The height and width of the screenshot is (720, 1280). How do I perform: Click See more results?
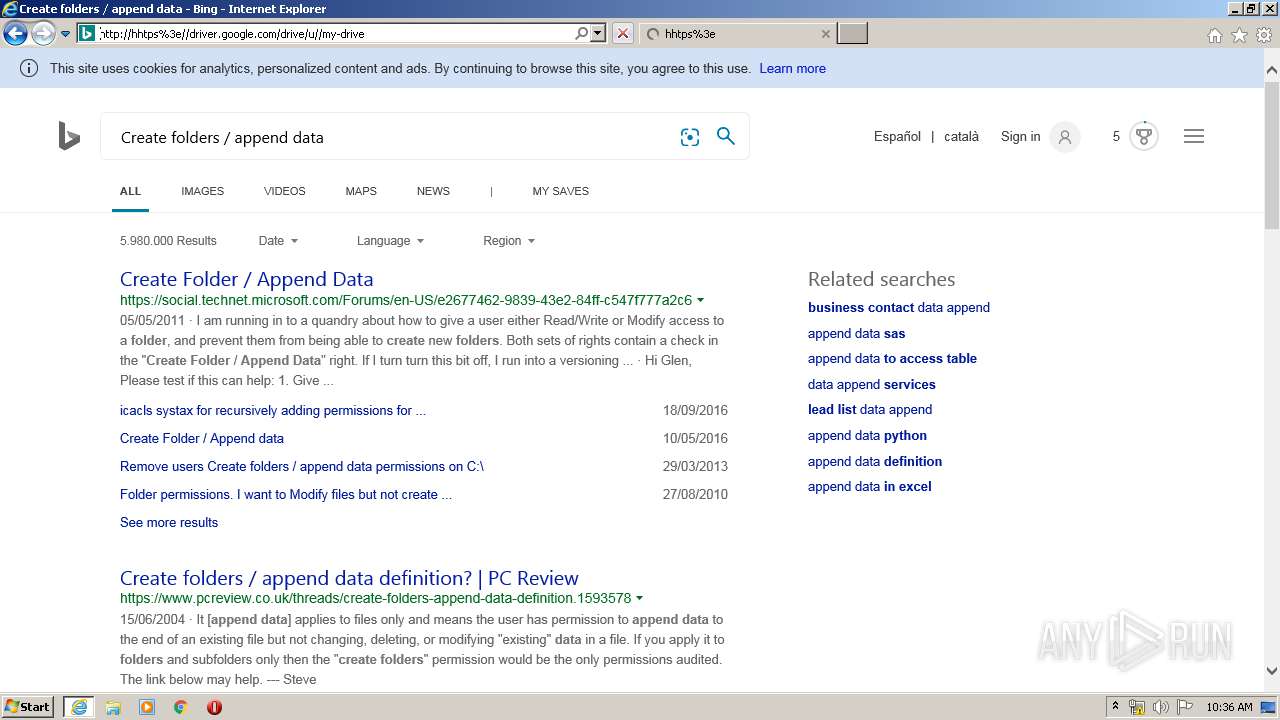click(169, 522)
